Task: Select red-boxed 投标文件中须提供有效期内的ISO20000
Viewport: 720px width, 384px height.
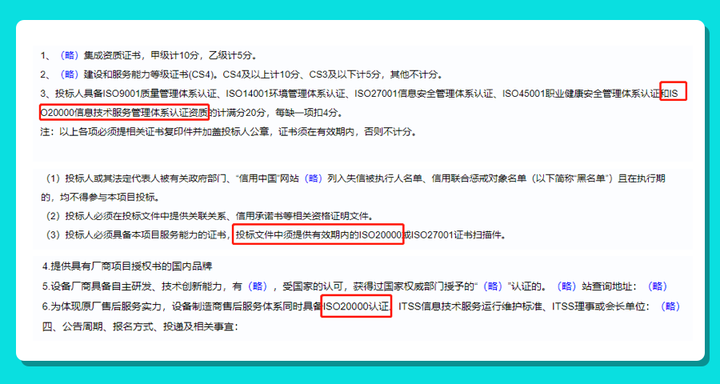Action: click(x=318, y=234)
